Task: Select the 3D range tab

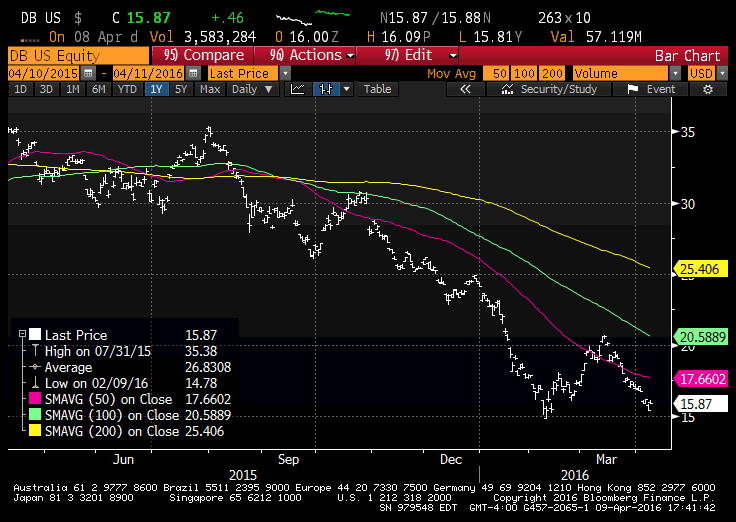Action: (46, 89)
